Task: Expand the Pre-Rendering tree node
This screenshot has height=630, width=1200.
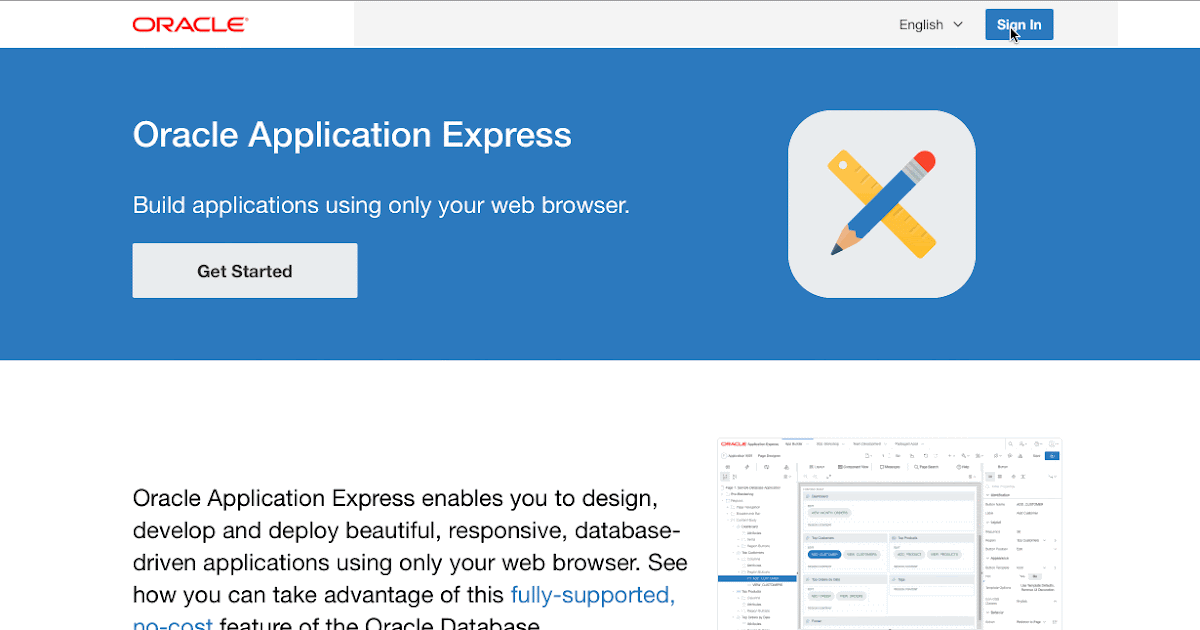Action: point(723,495)
